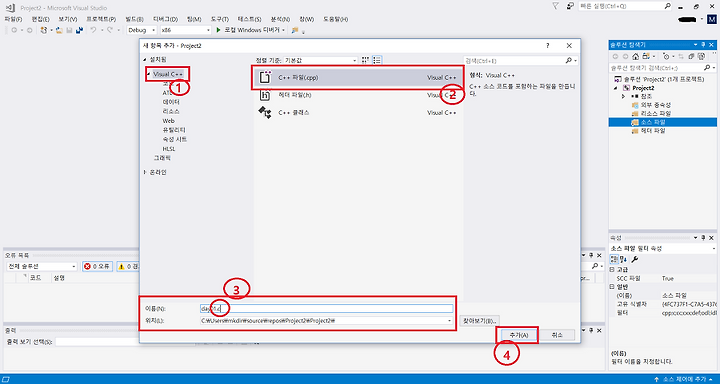This screenshot has height=384, width=720.
Task: Click the 이름 file name input field
Action: coord(326,309)
